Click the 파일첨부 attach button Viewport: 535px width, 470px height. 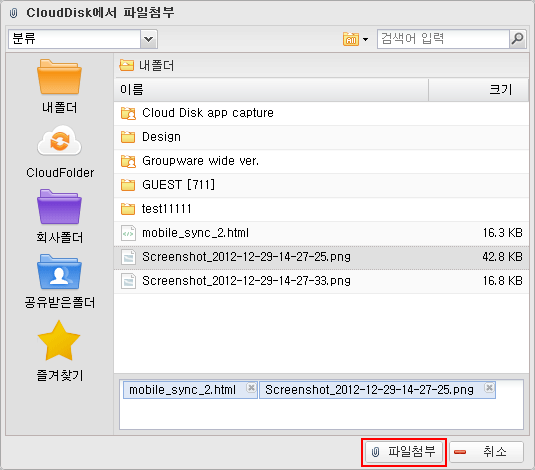click(404, 452)
